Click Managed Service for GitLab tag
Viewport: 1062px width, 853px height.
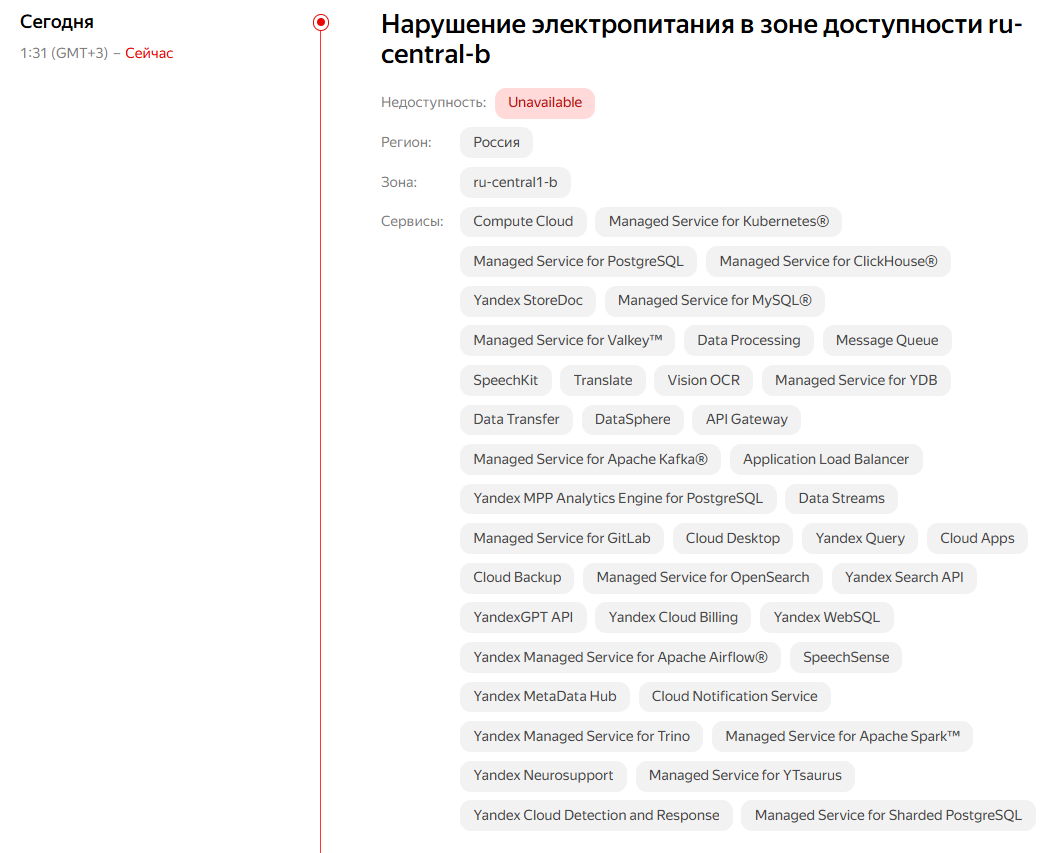562,539
